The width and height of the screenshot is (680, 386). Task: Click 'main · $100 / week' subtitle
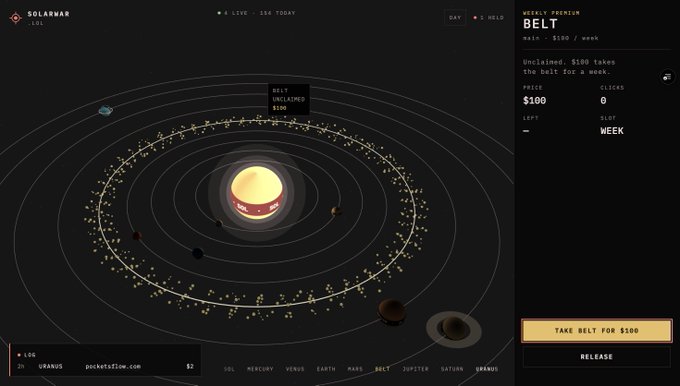point(561,38)
